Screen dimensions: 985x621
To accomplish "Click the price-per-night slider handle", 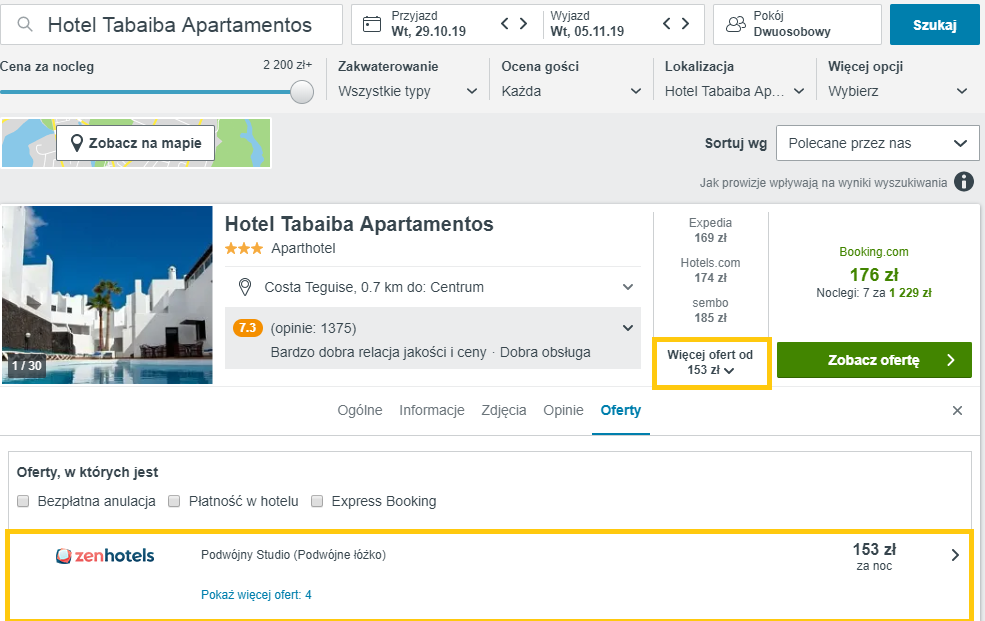I will 301,92.
